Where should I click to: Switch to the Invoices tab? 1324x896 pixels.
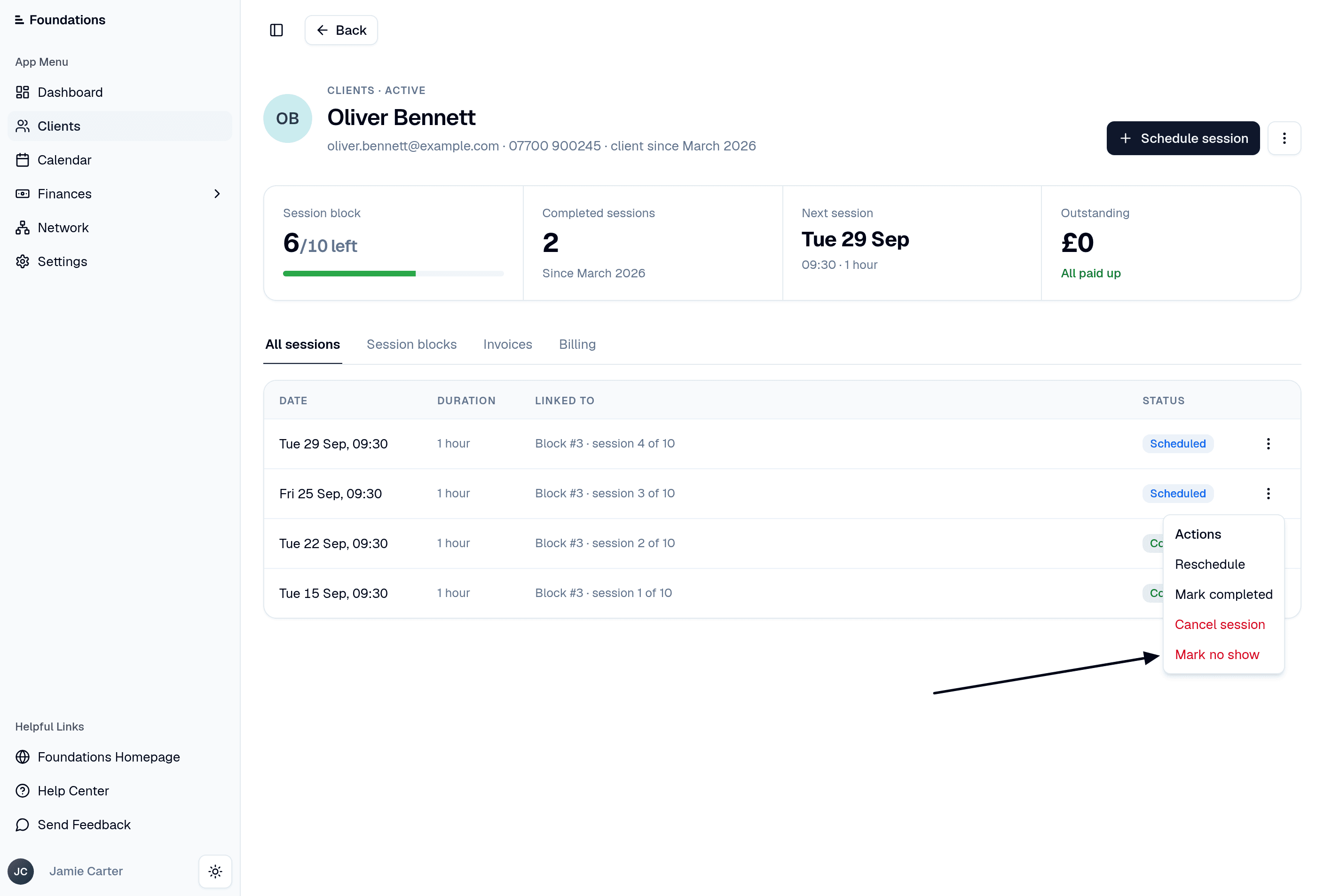pyautogui.click(x=507, y=344)
